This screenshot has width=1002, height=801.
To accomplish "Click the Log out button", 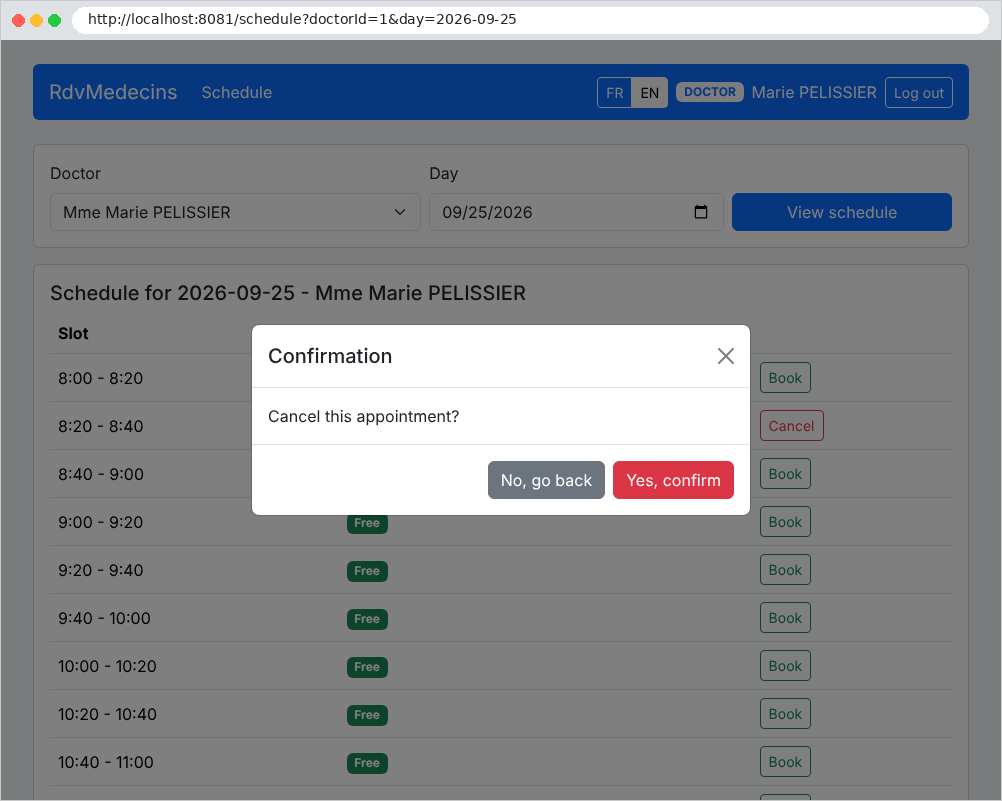I will pyautogui.click(x=918, y=93).
